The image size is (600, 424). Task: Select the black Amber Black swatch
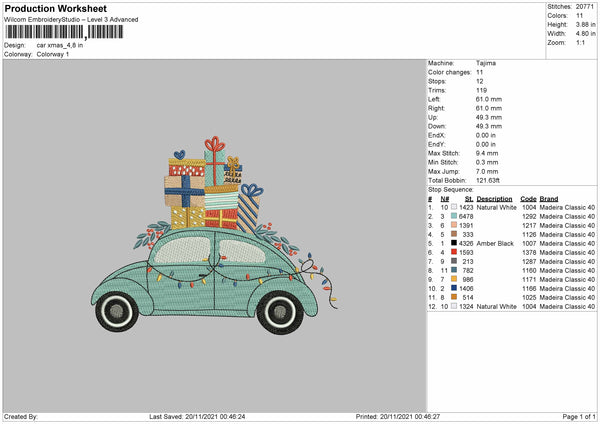tap(455, 243)
